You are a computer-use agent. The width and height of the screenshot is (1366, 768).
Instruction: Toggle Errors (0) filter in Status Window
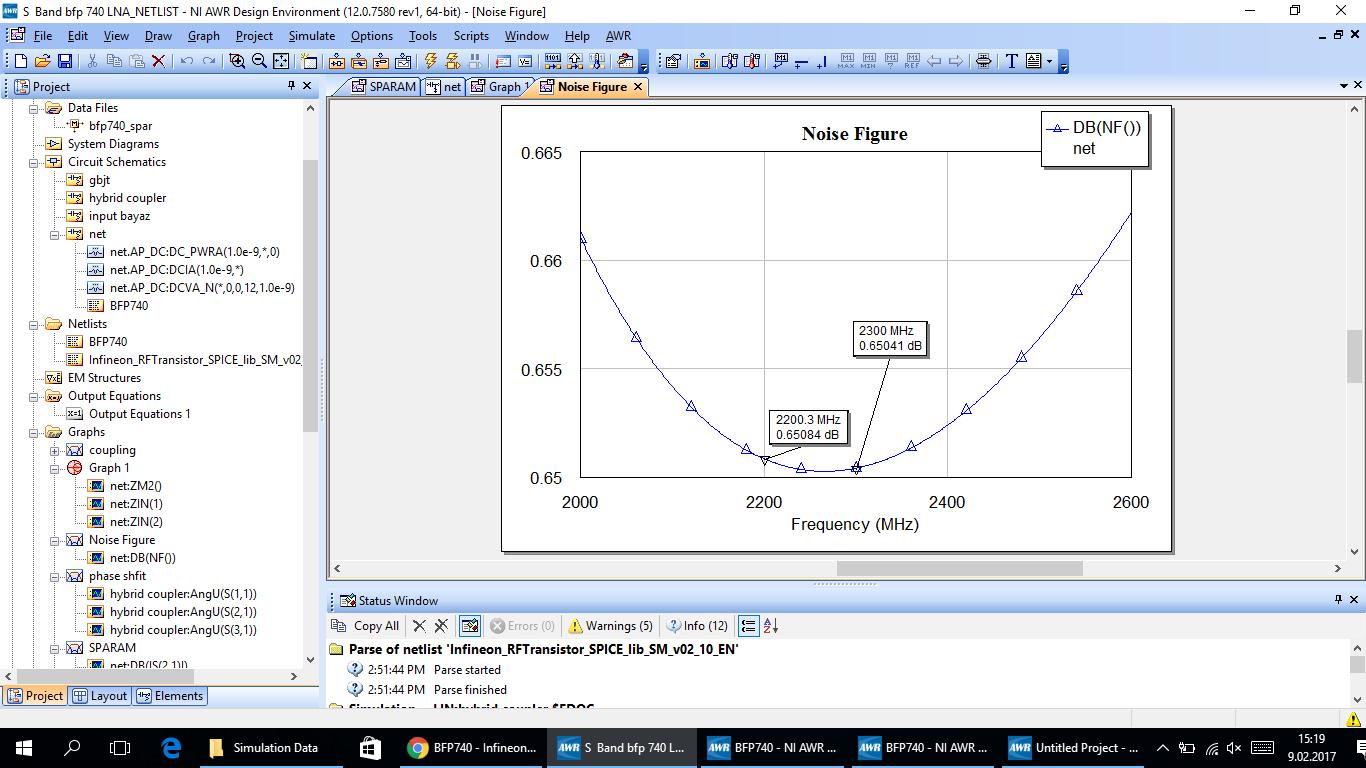522,626
